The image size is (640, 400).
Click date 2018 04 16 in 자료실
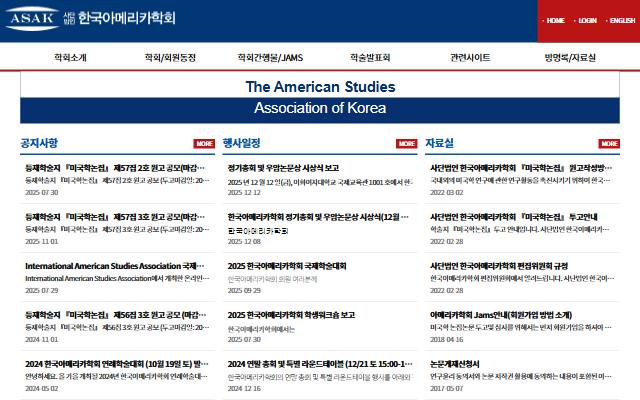(447, 340)
